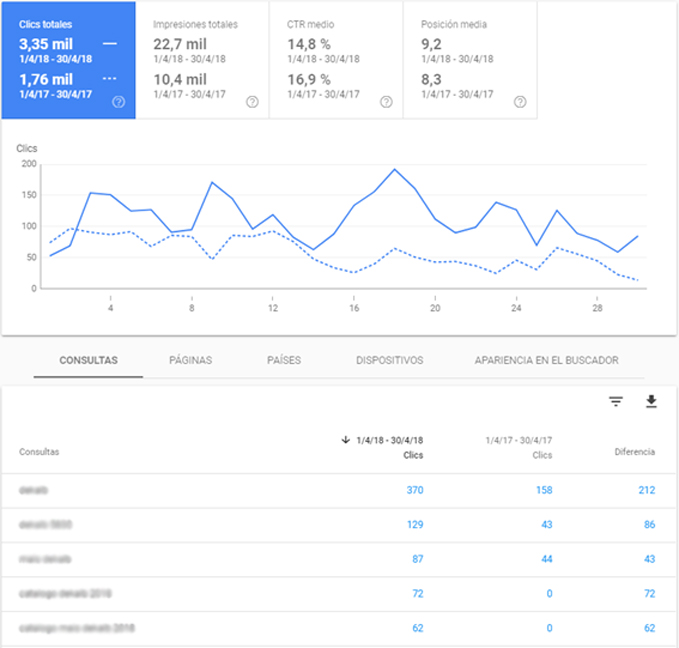Click the help icon in Clics totales card
679x648 pixels.
[x=119, y=101]
